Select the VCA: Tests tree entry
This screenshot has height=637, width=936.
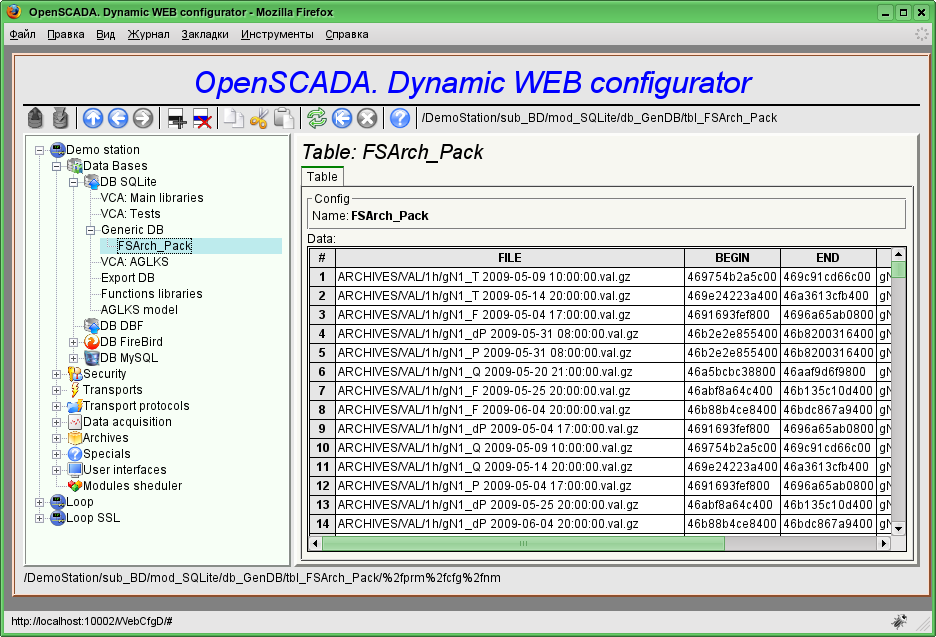pos(130,214)
